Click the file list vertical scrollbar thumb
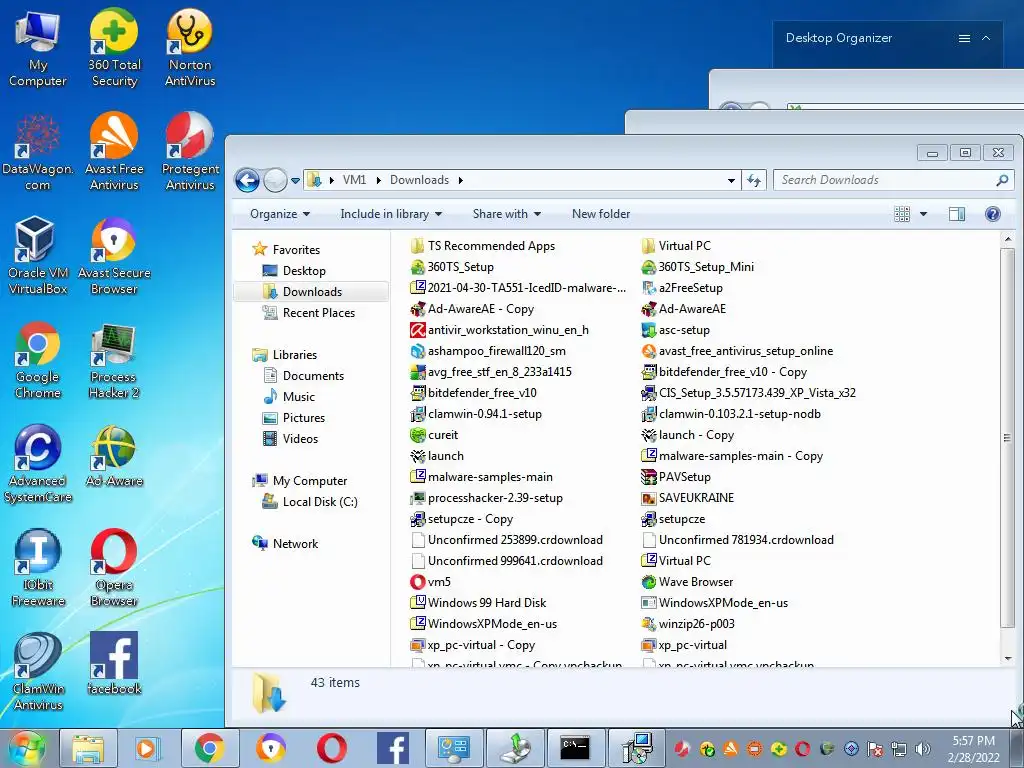Screen dimensions: 1024x768 pyautogui.click(x=1007, y=438)
